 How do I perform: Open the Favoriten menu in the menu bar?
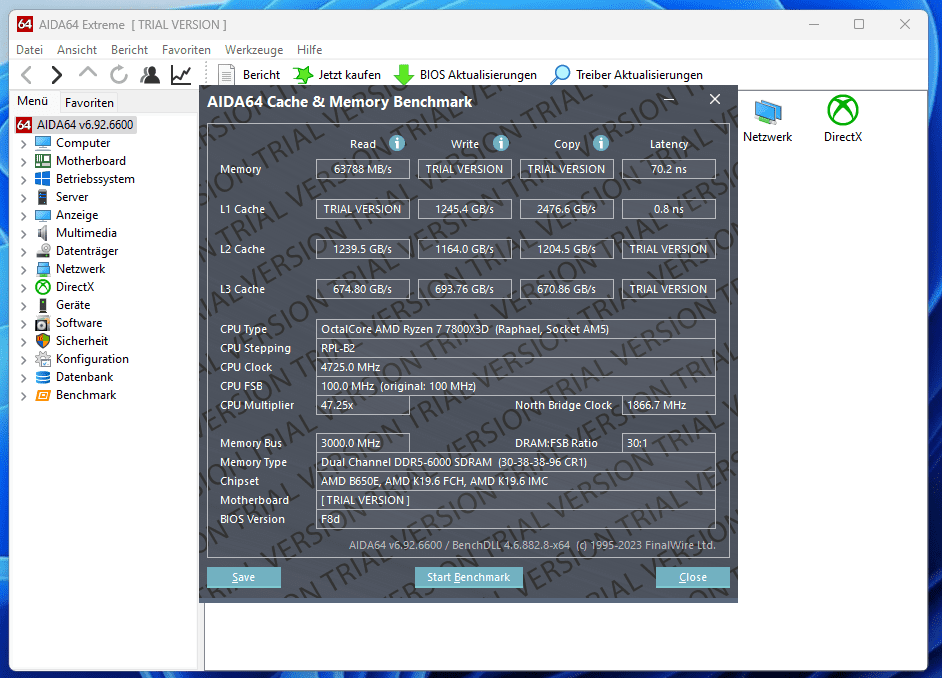point(186,50)
